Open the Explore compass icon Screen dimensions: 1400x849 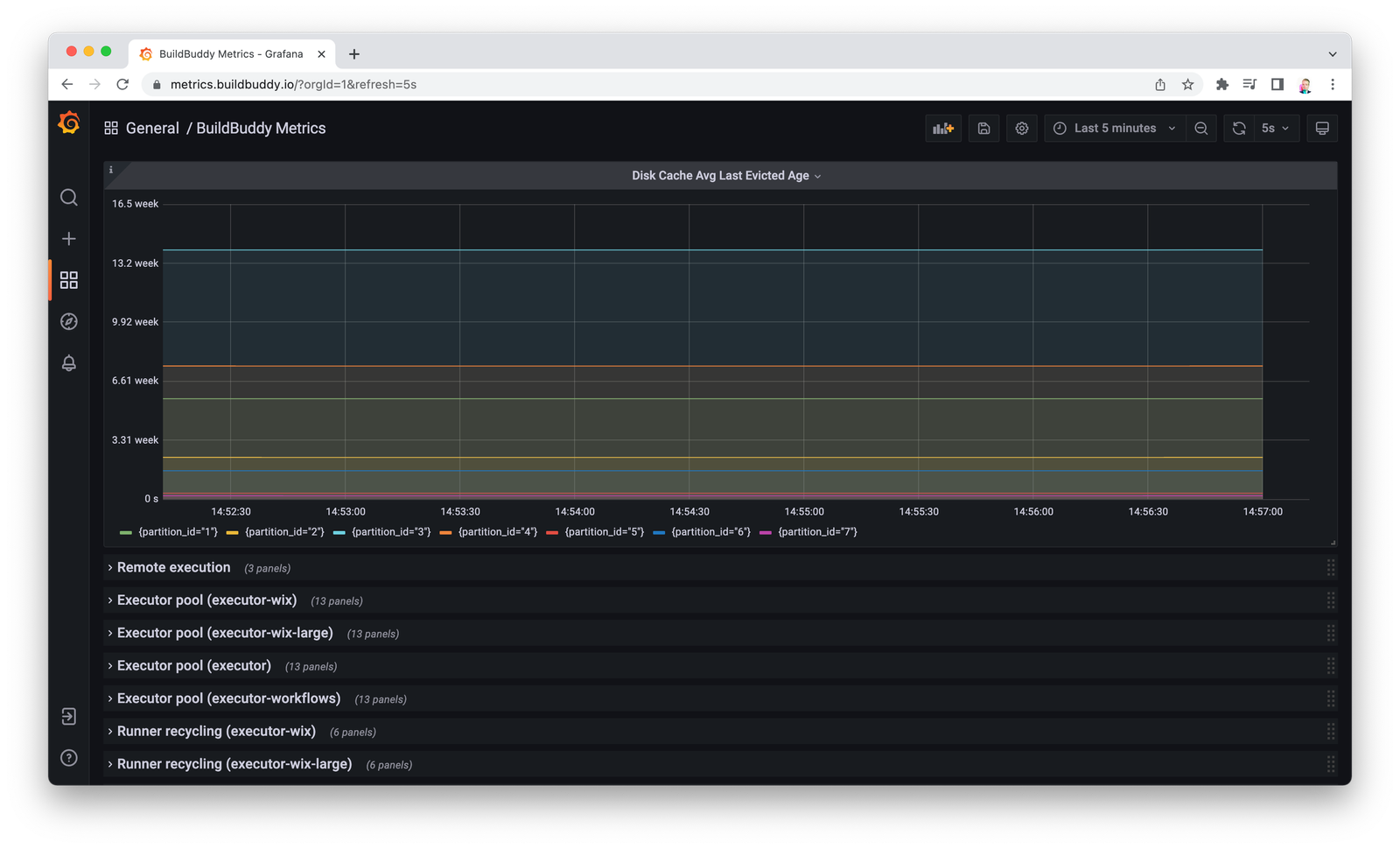coord(69,321)
